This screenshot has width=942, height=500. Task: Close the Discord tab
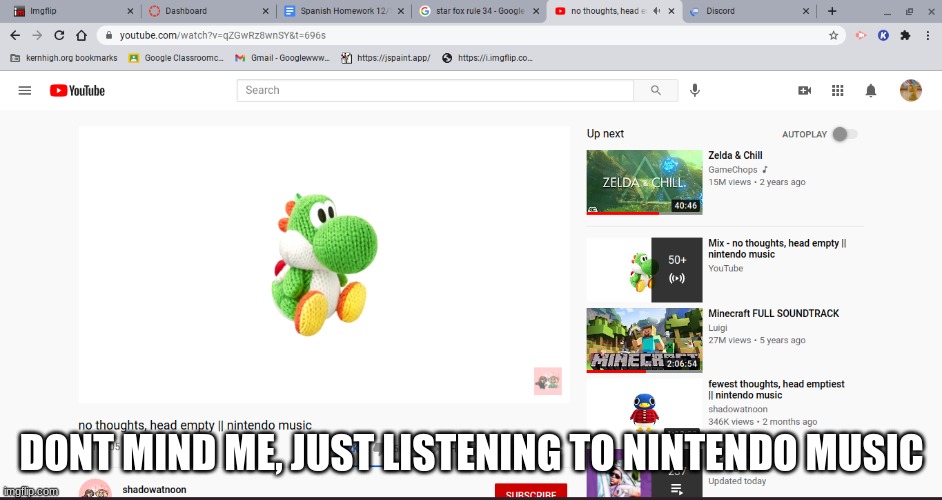[806, 11]
